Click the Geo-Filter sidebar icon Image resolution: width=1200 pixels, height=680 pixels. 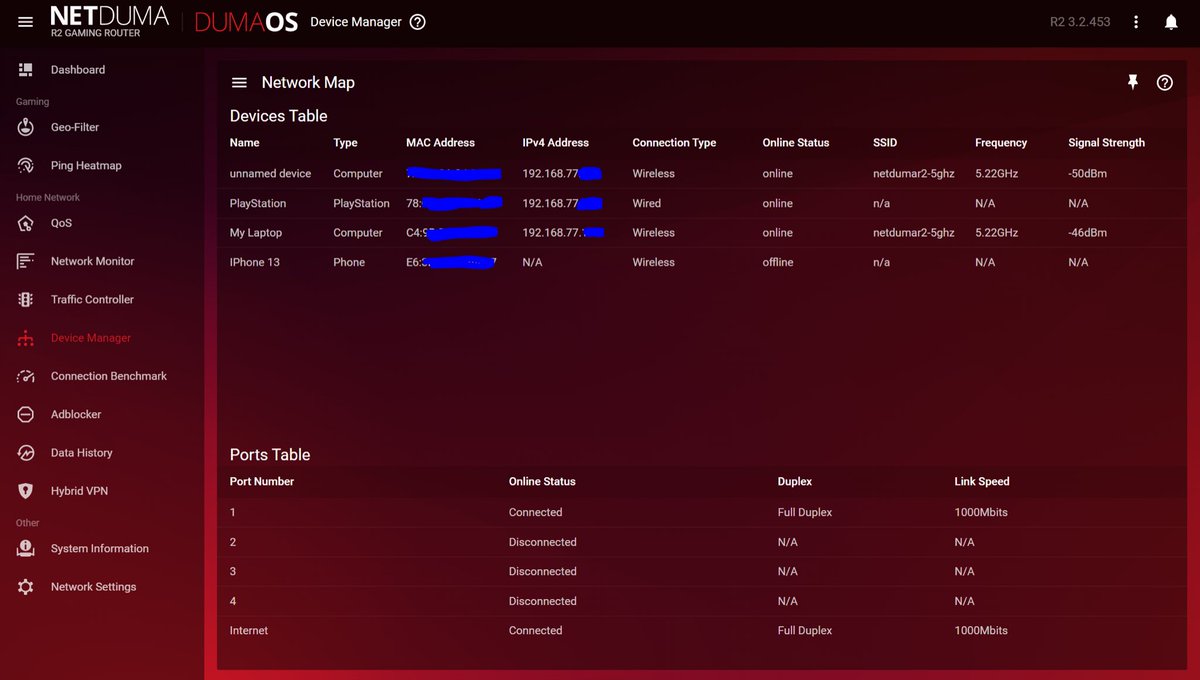pyautogui.click(x=26, y=127)
